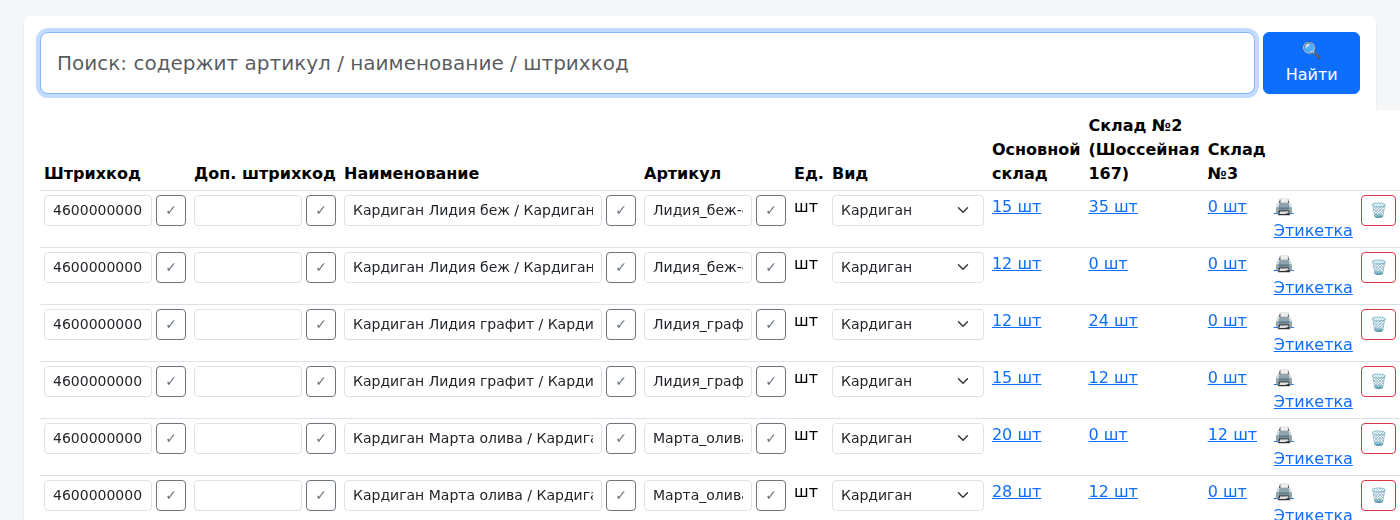Save extra barcode checkmark in беж row with 35 шт
Screen dimensions: 1400x520
[x=321, y=211]
